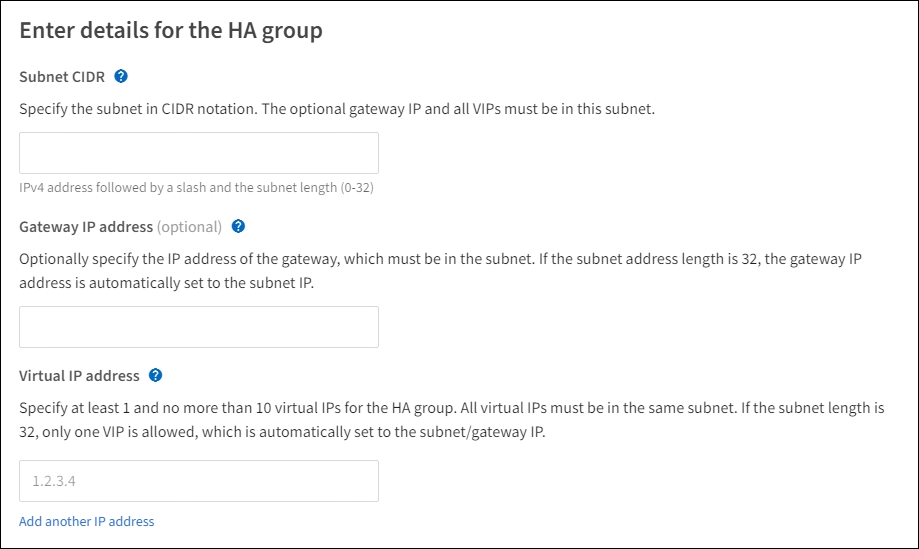Click the Gateway IP address label text
This screenshot has height=549, width=919.
coord(86,227)
